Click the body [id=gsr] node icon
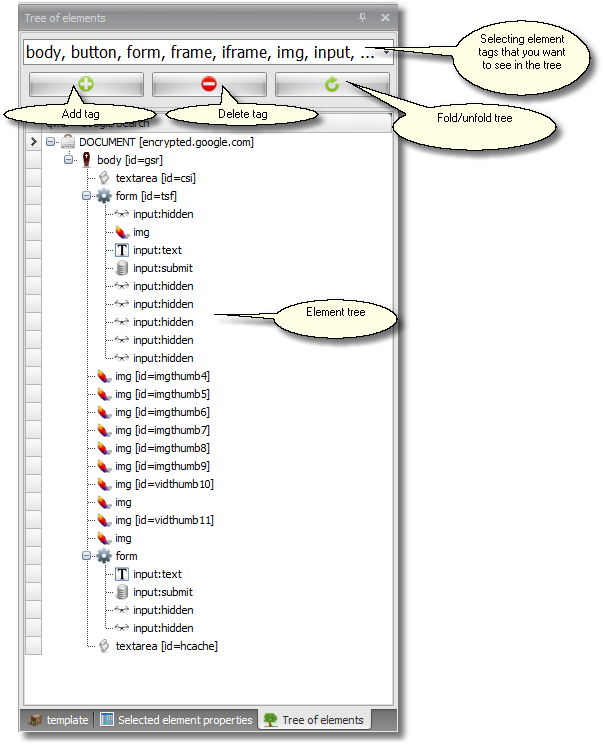This screenshot has width=605, height=746. point(86,160)
